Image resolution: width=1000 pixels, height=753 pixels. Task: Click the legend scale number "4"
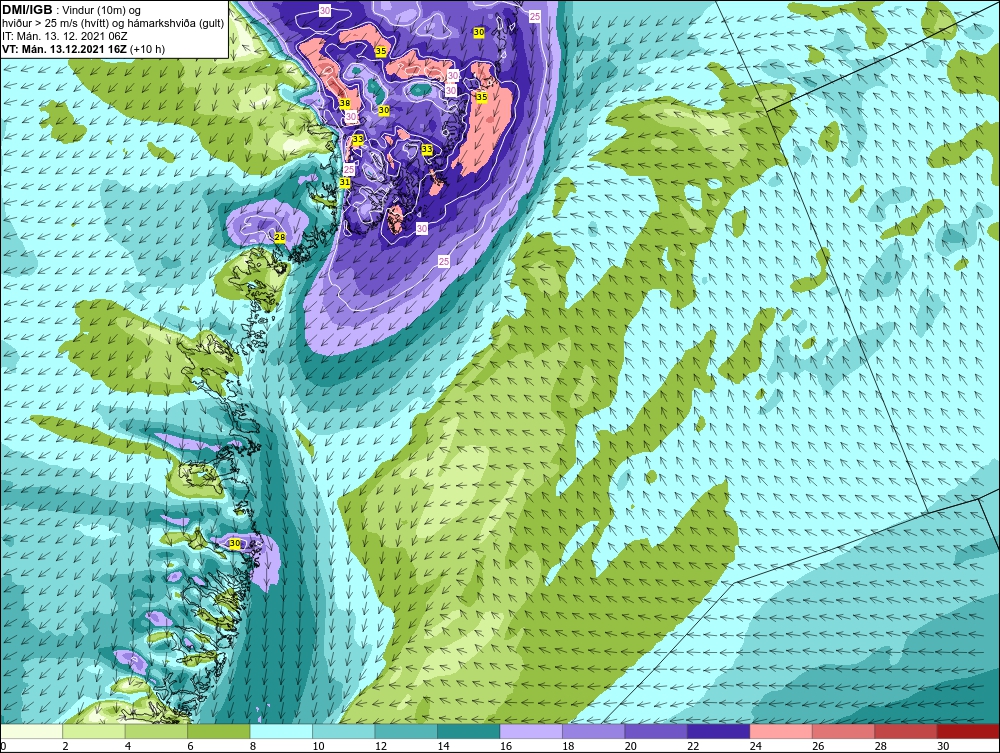click(128, 746)
